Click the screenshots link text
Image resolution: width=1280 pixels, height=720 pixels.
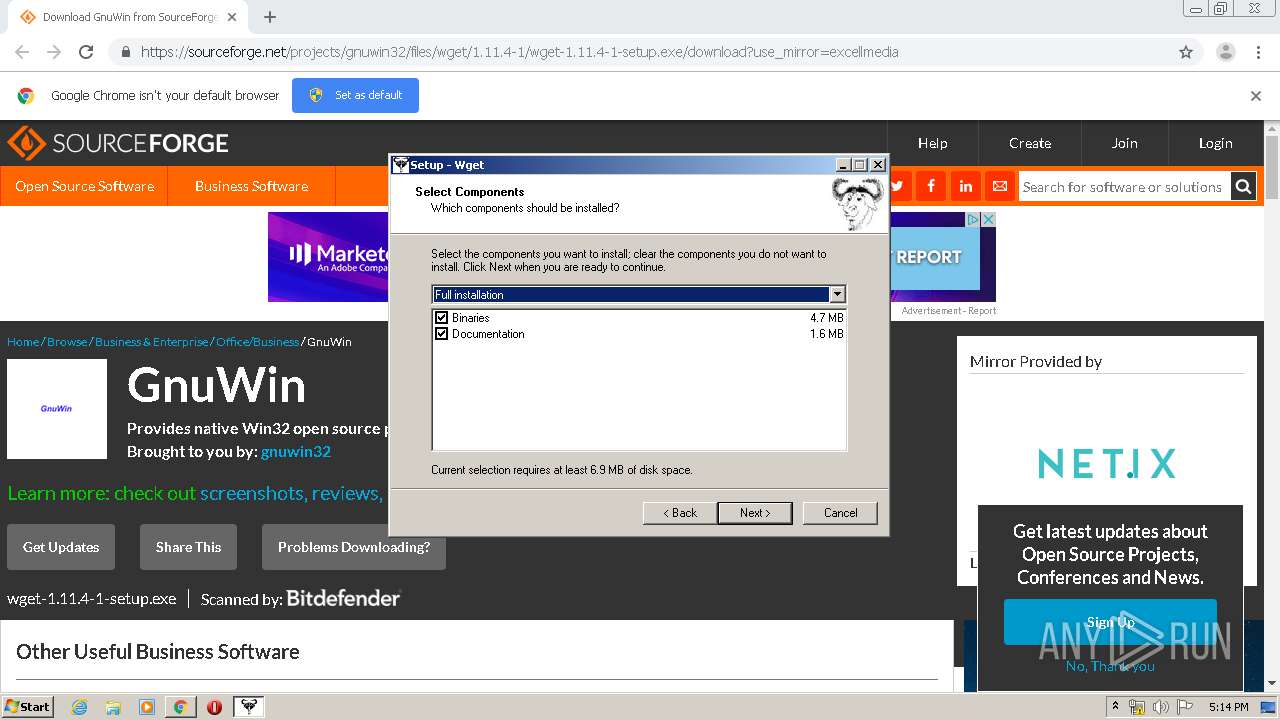[253, 493]
